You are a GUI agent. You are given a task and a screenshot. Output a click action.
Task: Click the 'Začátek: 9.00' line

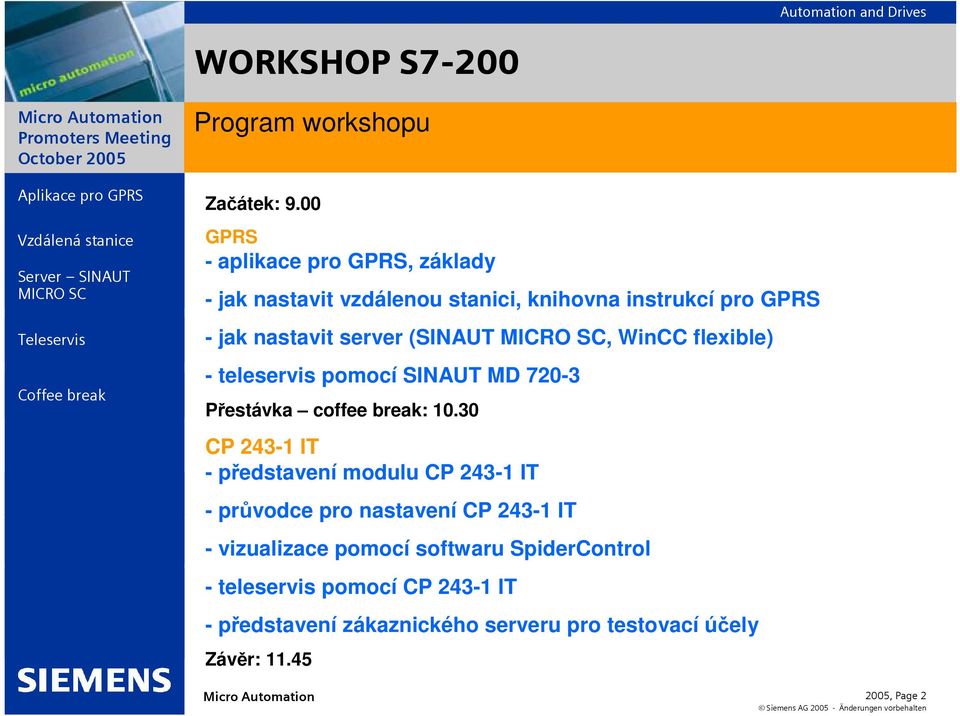click(263, 204)
